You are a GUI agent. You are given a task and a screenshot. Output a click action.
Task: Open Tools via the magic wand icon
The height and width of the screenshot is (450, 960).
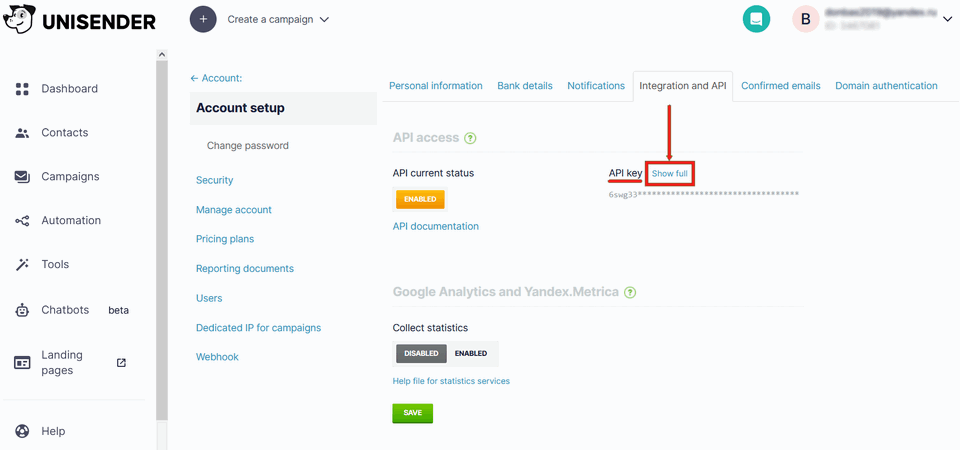pos(22,265)
